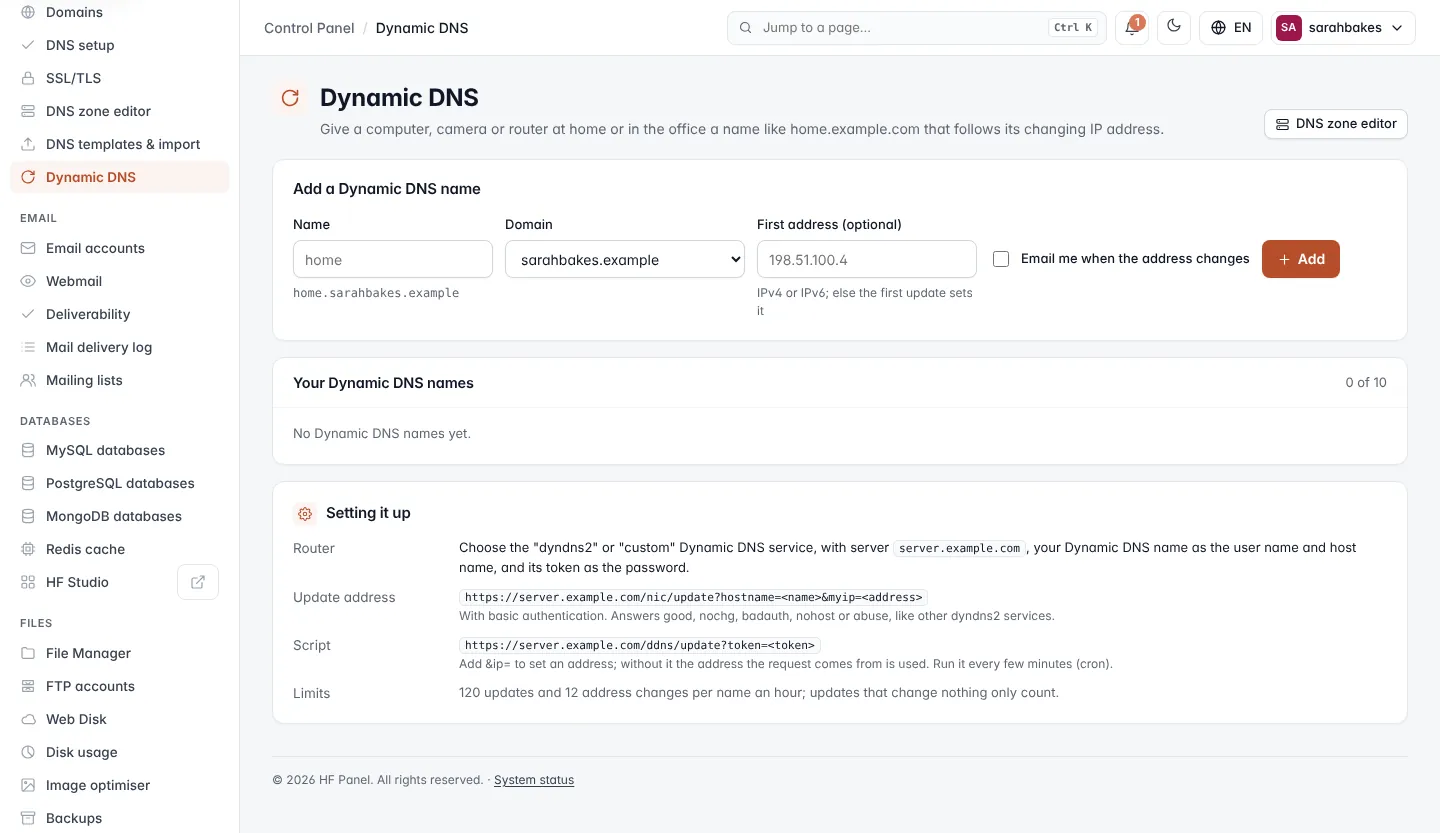This screenshot has height=833, width=1440.
Task: Click the update address URL text
Action: 694,597
